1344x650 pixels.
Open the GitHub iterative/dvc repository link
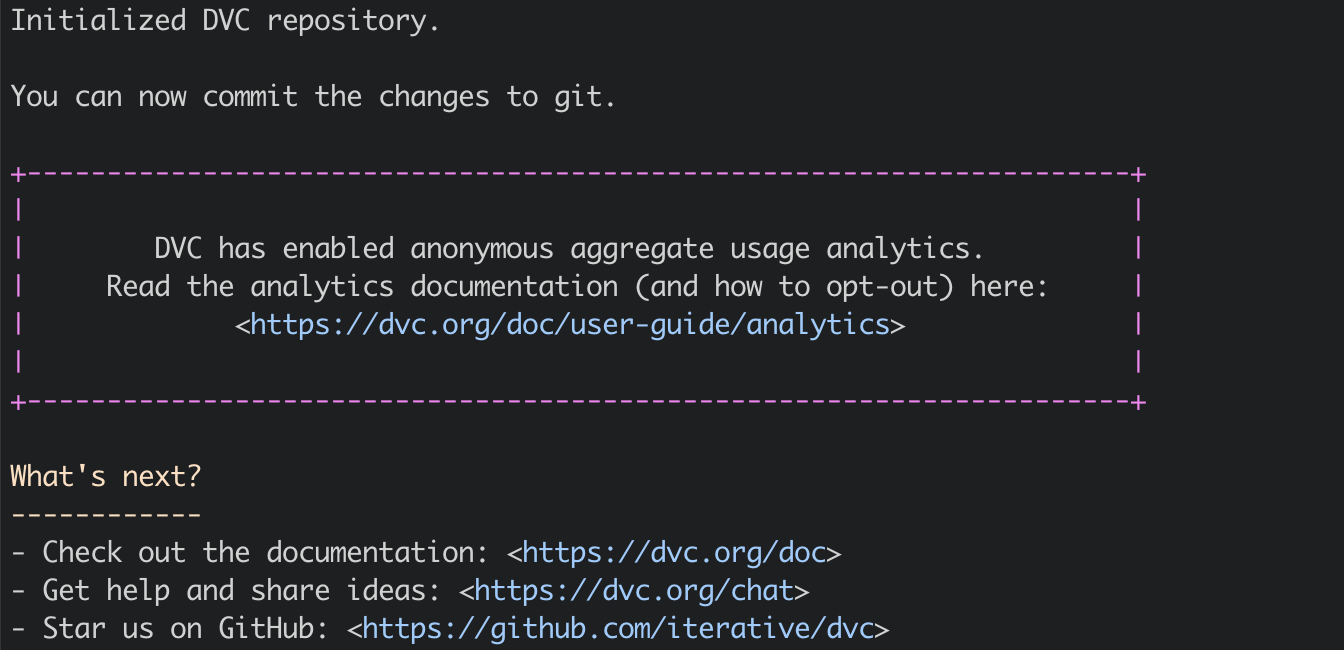tap(618, 628)
